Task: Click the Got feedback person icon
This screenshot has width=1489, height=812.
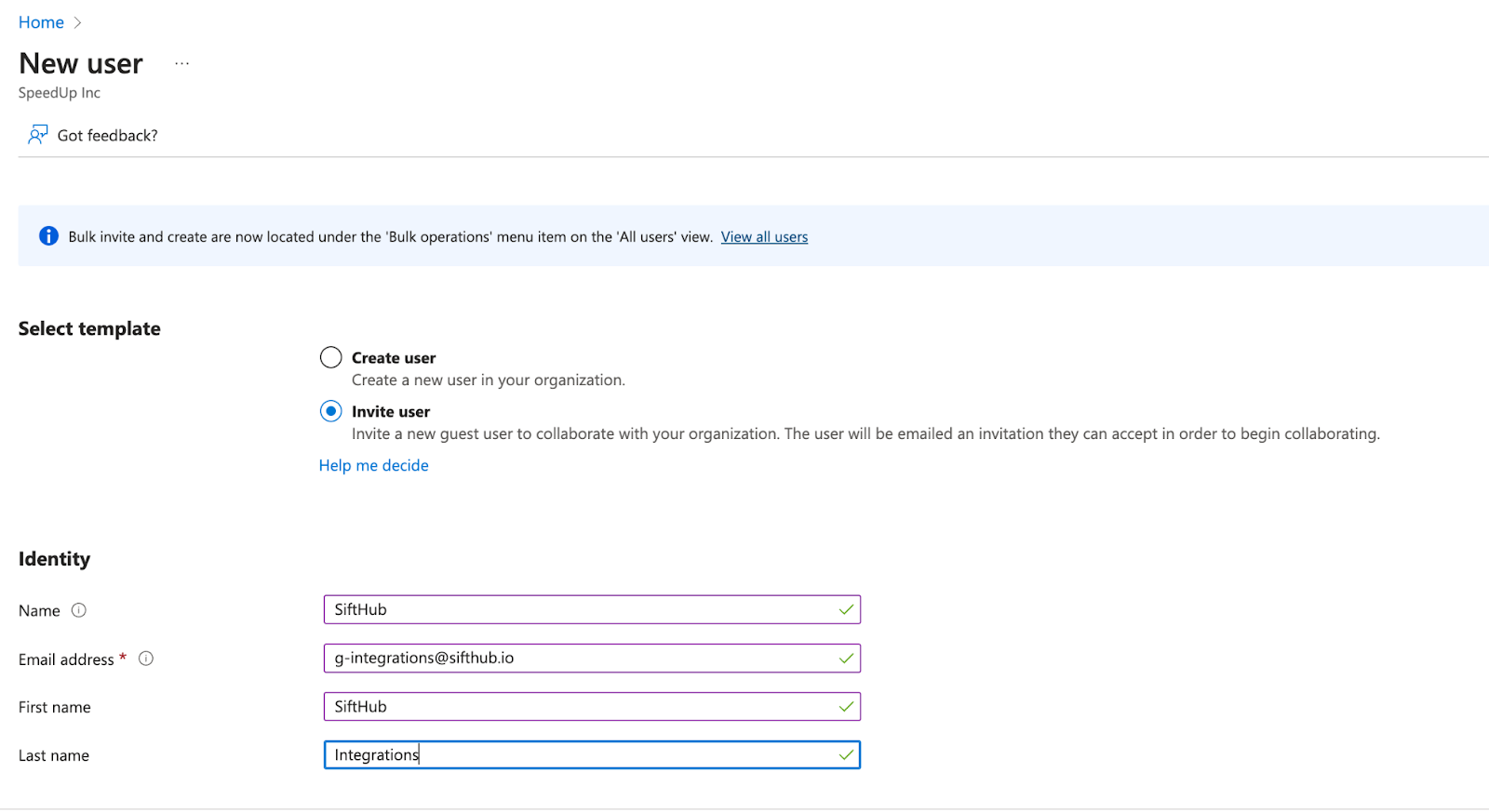Action: click(37, 135)
